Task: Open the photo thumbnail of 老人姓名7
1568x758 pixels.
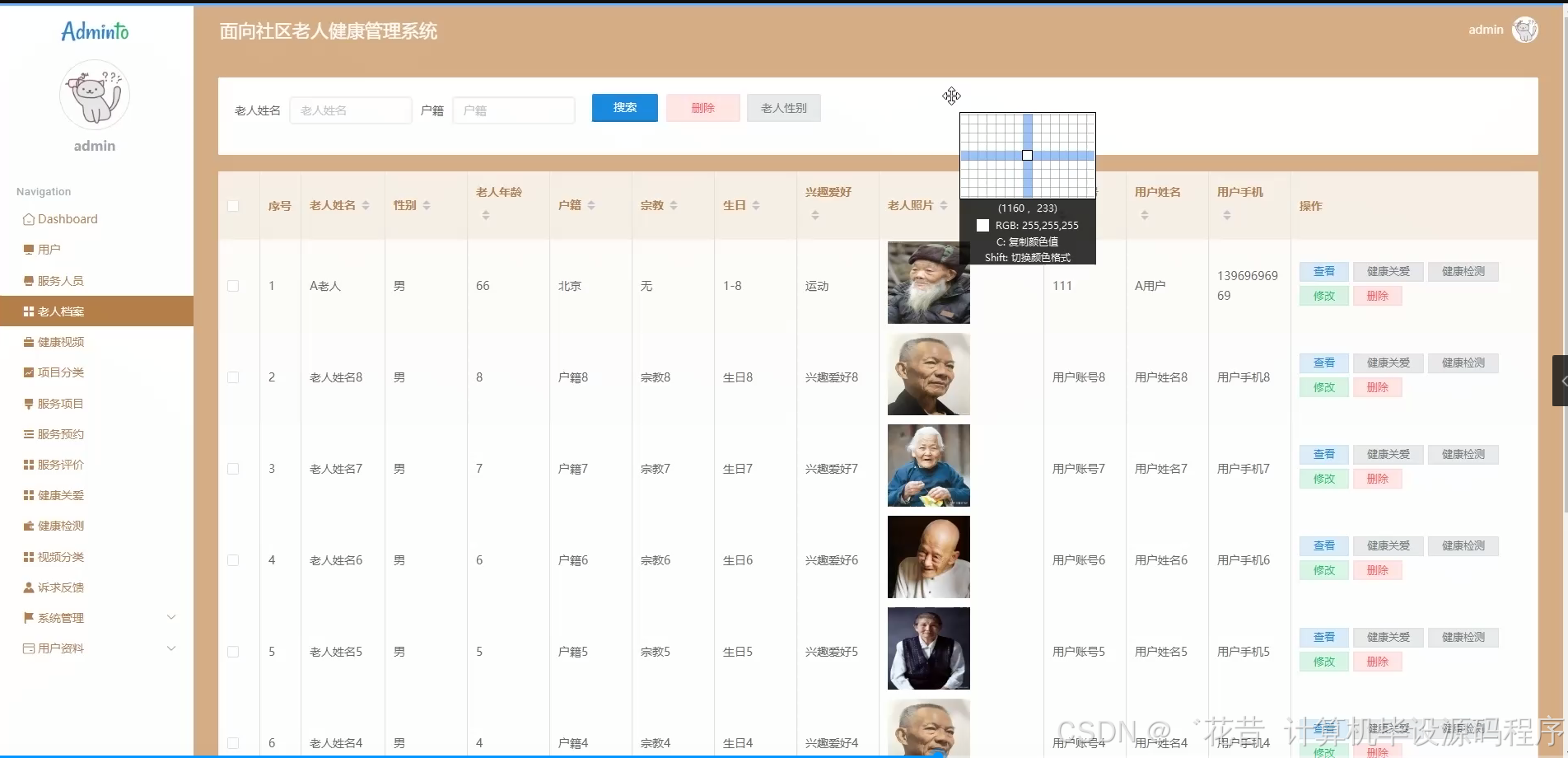Action: point(929,466)
